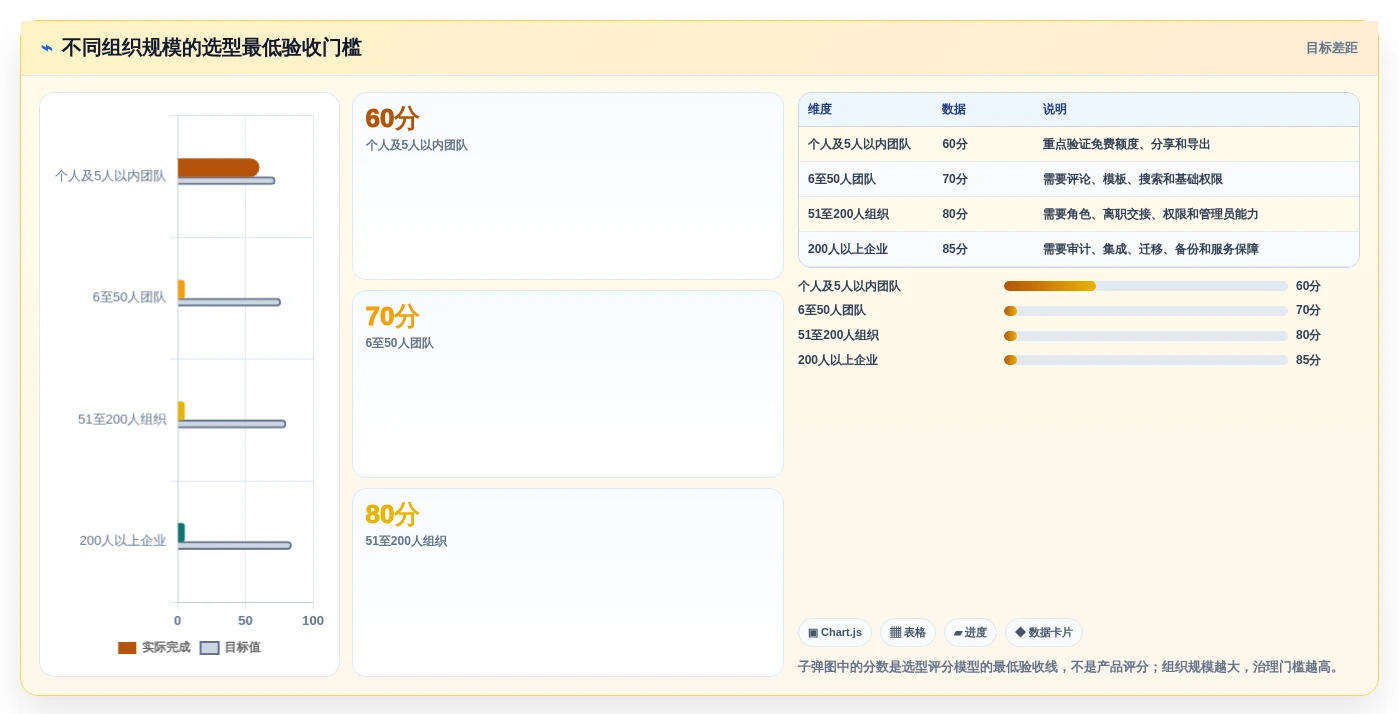Click the 目标值 gray legend swatch

209,648
